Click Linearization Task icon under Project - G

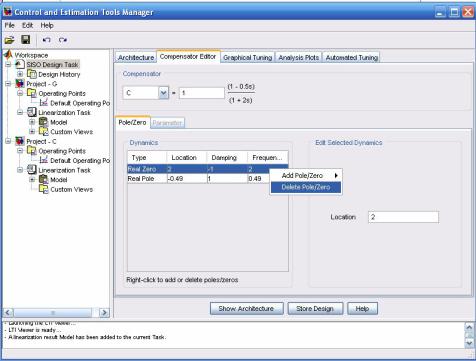[32, 112]
